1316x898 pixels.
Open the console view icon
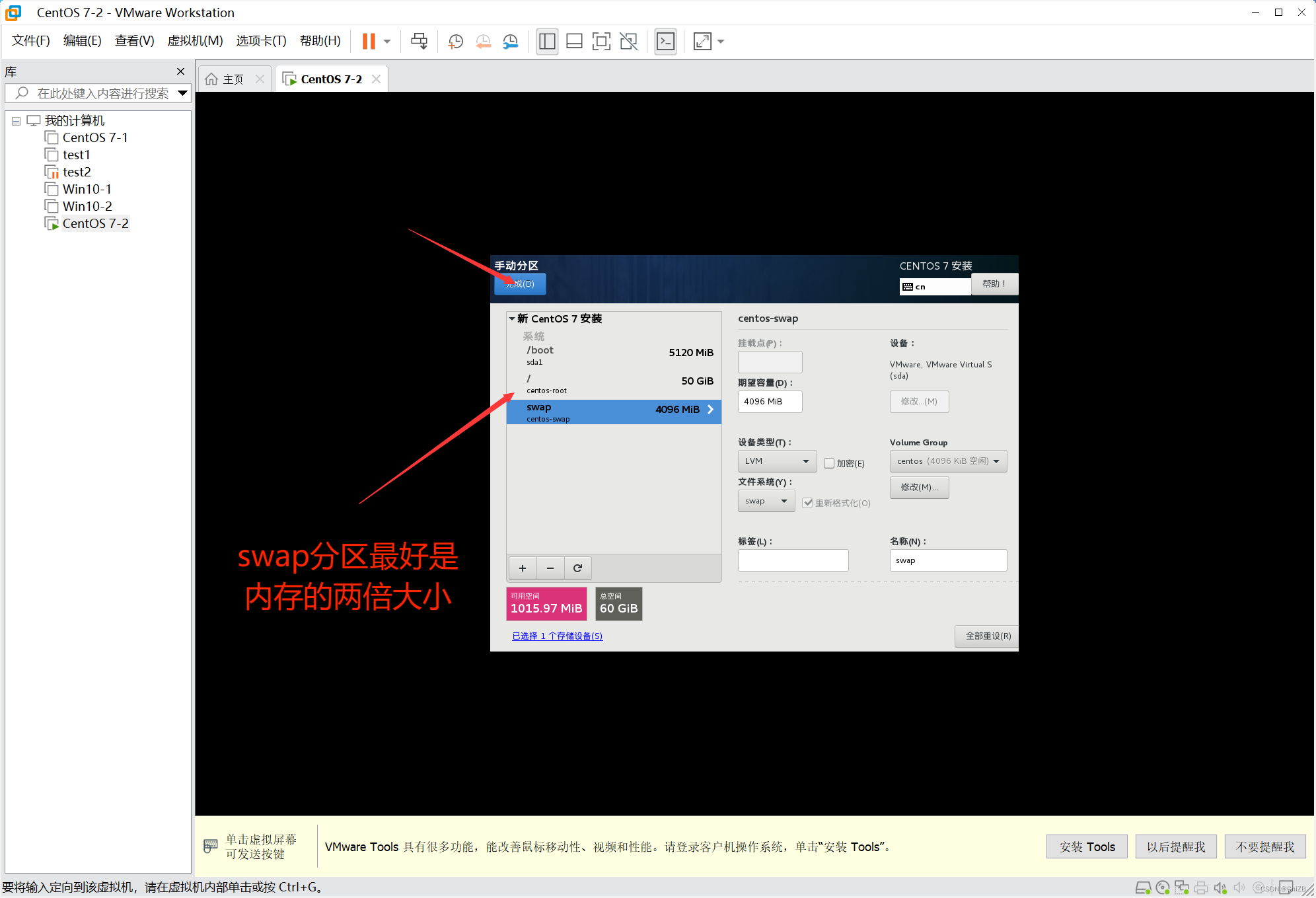(665, 42)
